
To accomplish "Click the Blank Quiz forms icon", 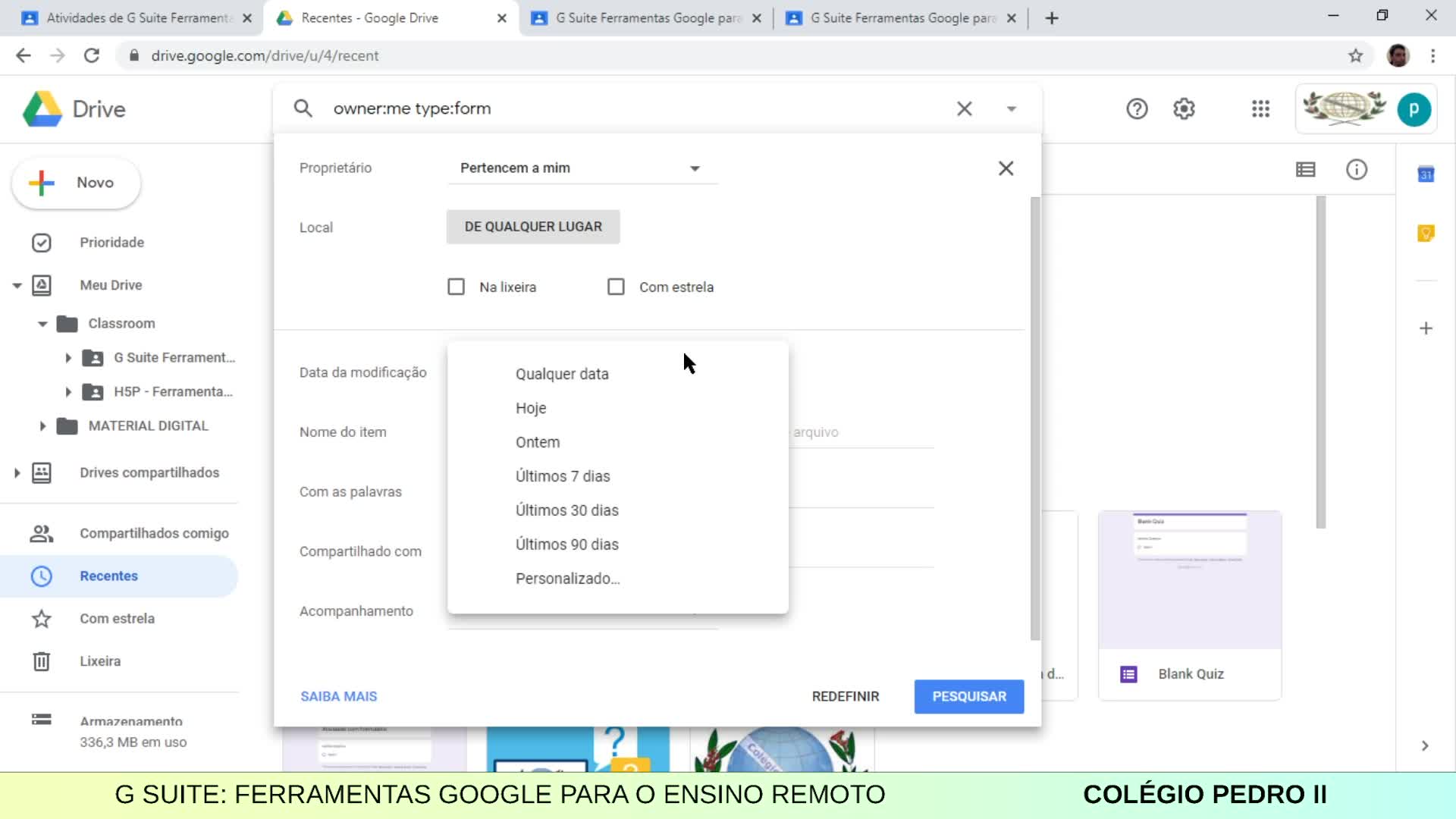I will point(1128,674).
